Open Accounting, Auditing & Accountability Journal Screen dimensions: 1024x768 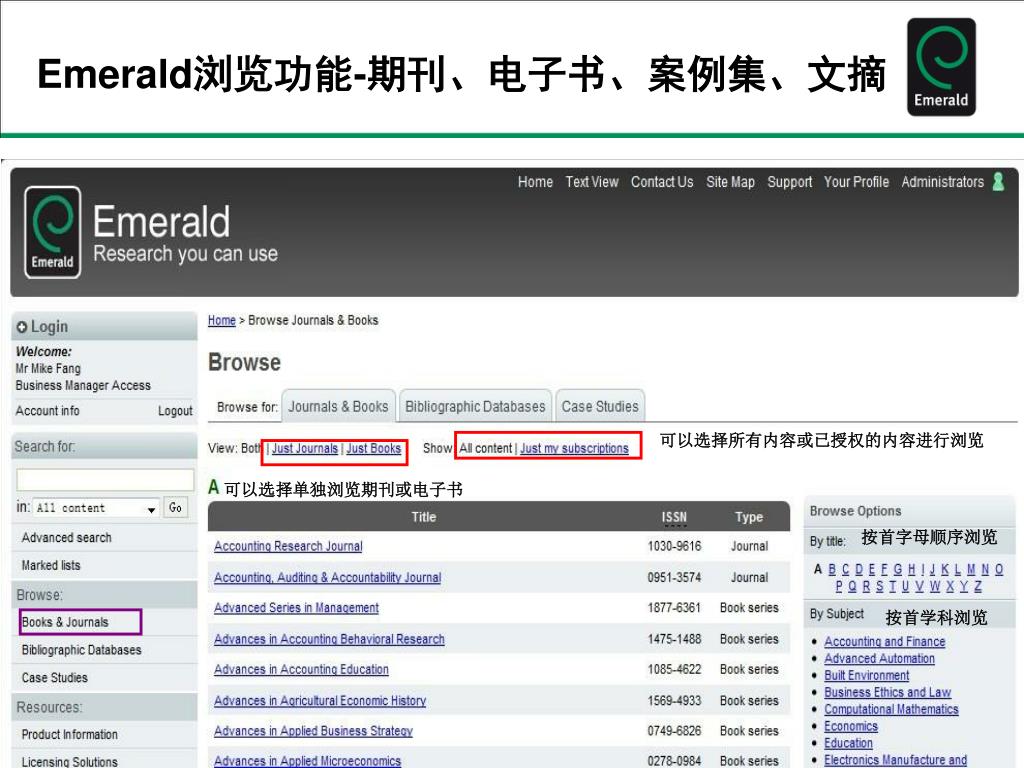[327, 577]
